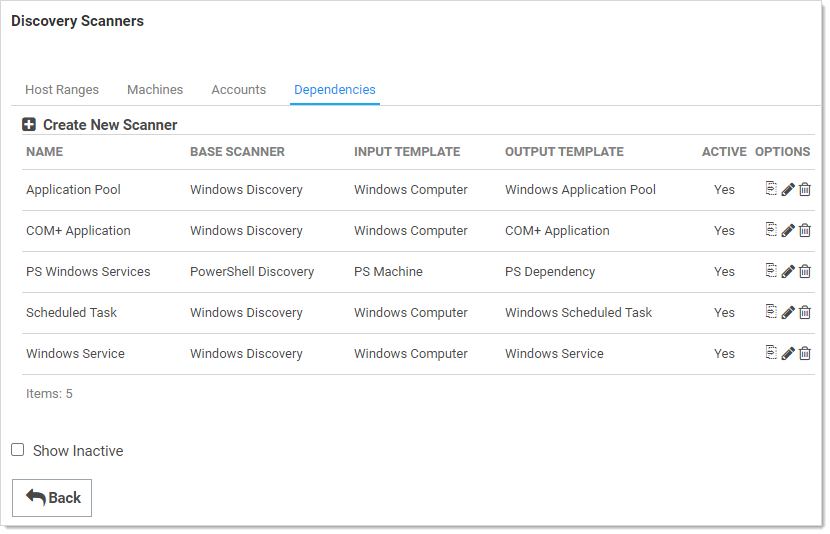
Task: Edit the Scheduled Task scanner
Action: (788, 313)
